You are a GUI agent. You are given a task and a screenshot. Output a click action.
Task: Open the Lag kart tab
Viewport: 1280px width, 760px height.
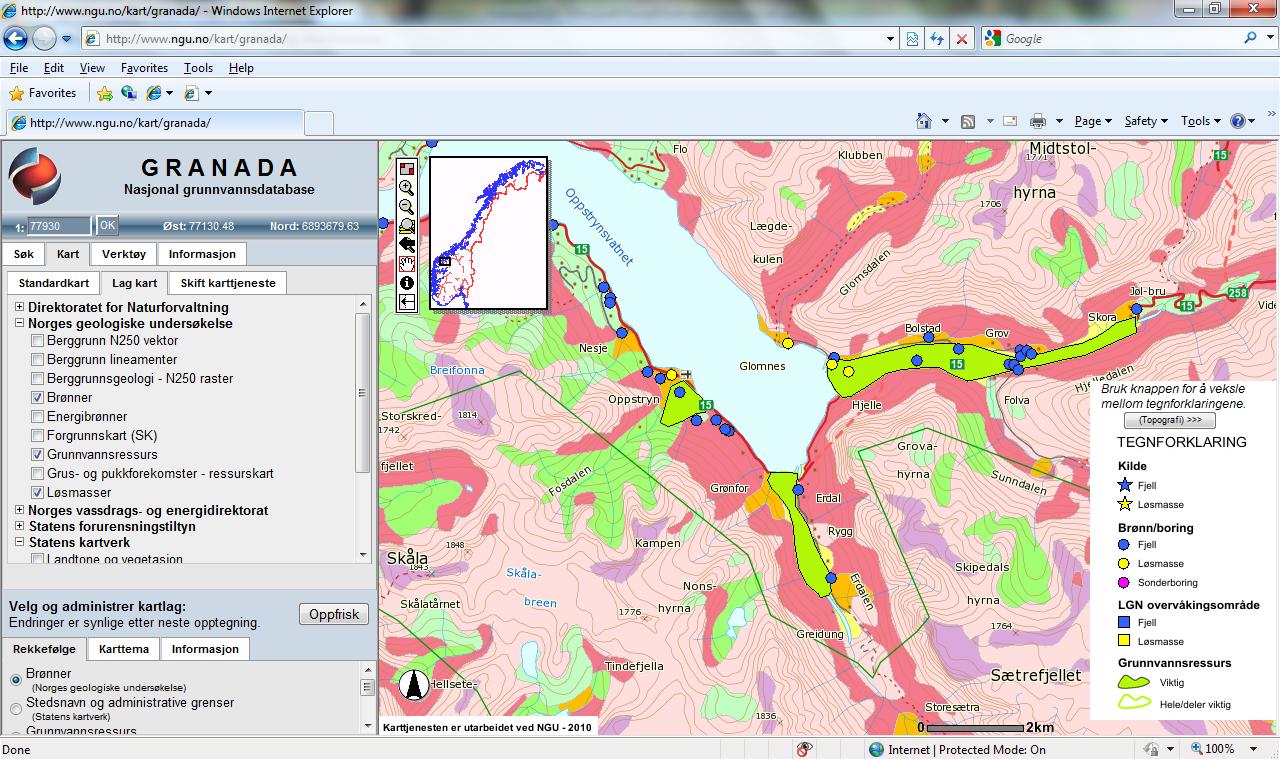[134, 283]
